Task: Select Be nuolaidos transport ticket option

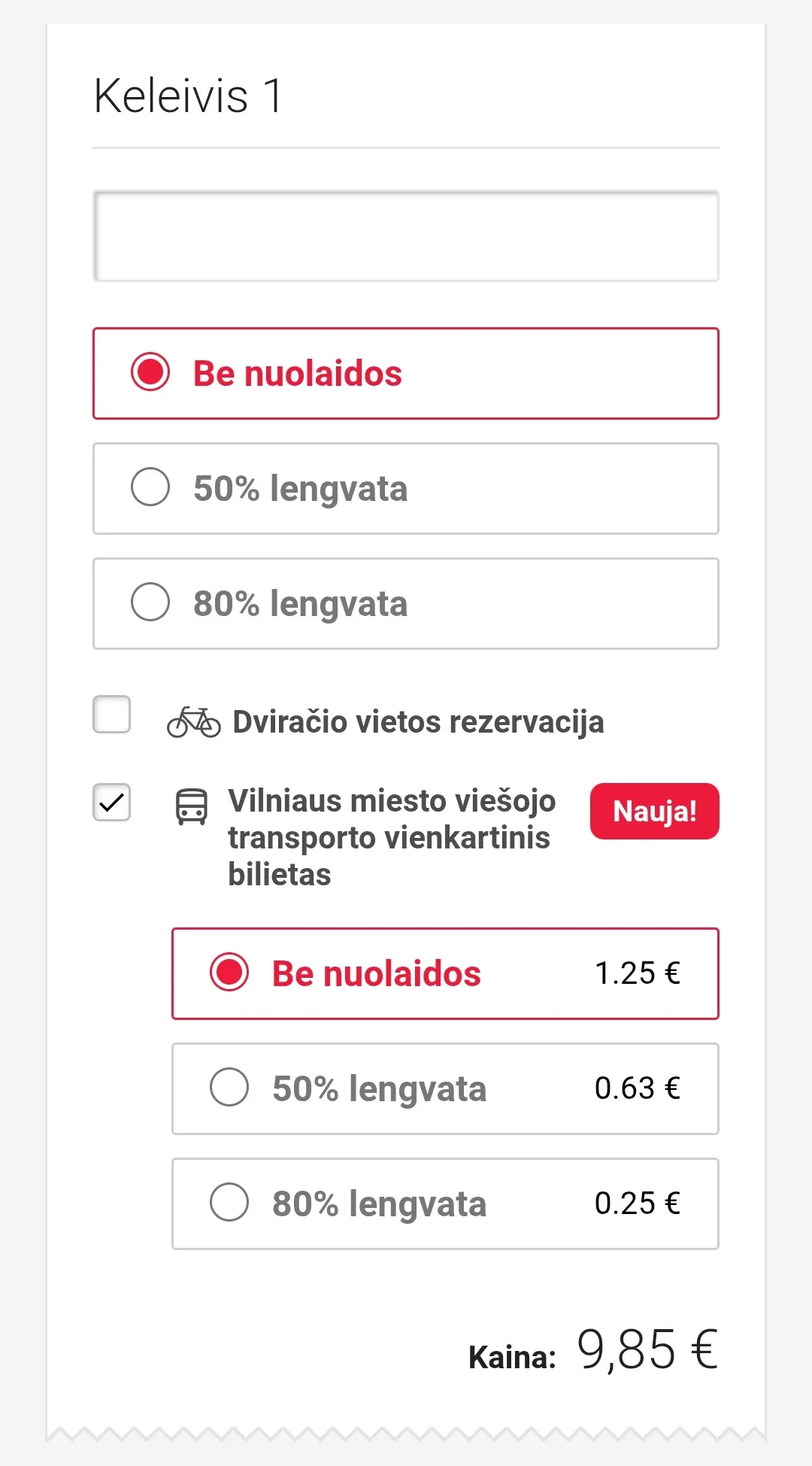Action: (x=229, y=972)
